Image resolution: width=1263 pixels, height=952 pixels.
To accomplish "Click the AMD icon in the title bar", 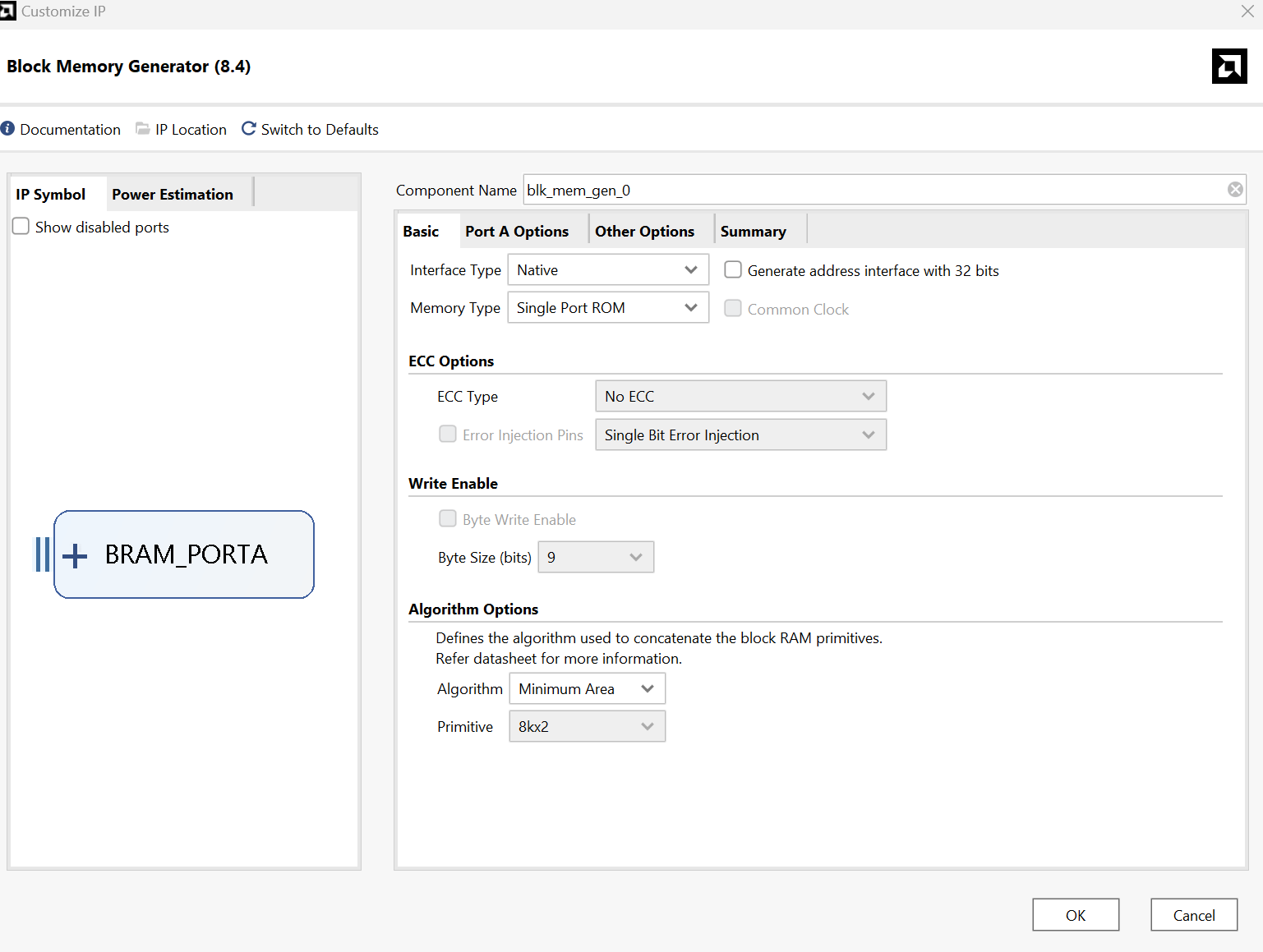I will (8, 11).
